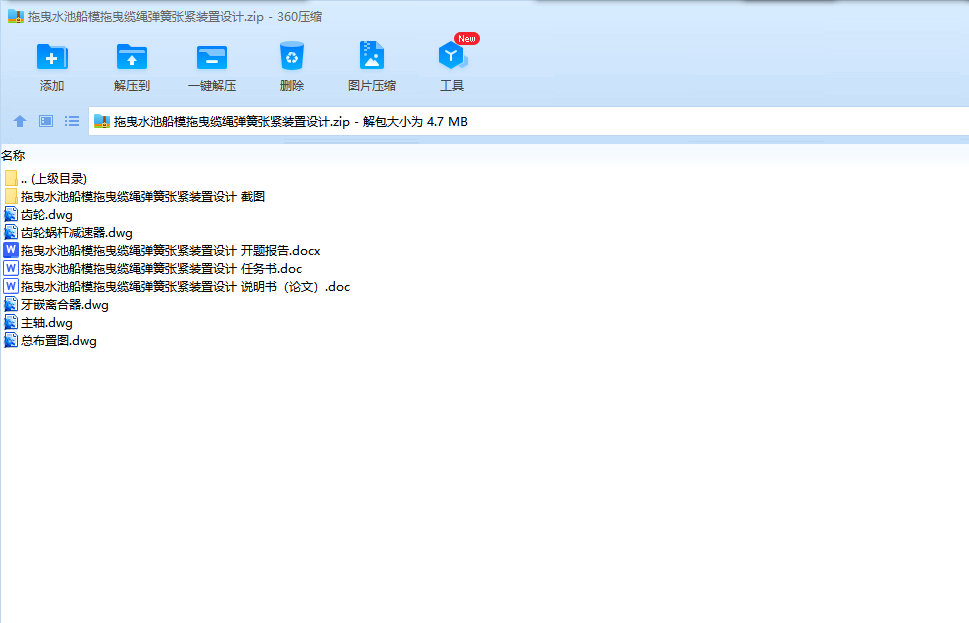Viewport: 969px width, 623px height.
Task: Click the dwg icon of 牙嵌离合器.dwg
Action: (11, 304)
